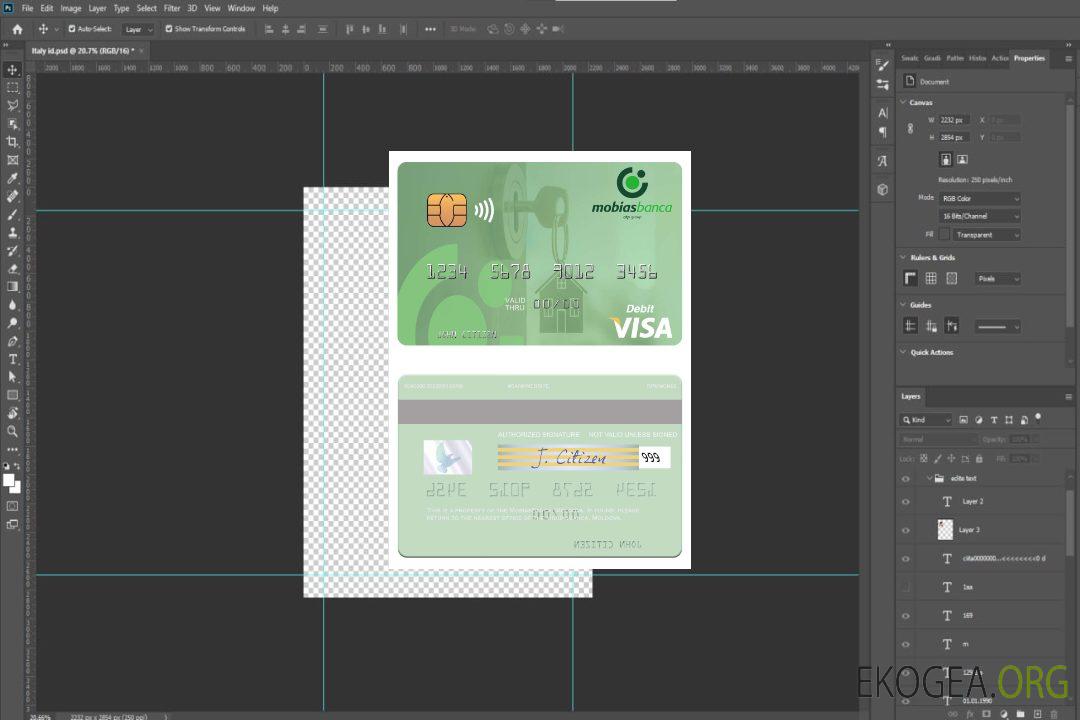Select the Move tool in the toolbar

tap(12, 70)
